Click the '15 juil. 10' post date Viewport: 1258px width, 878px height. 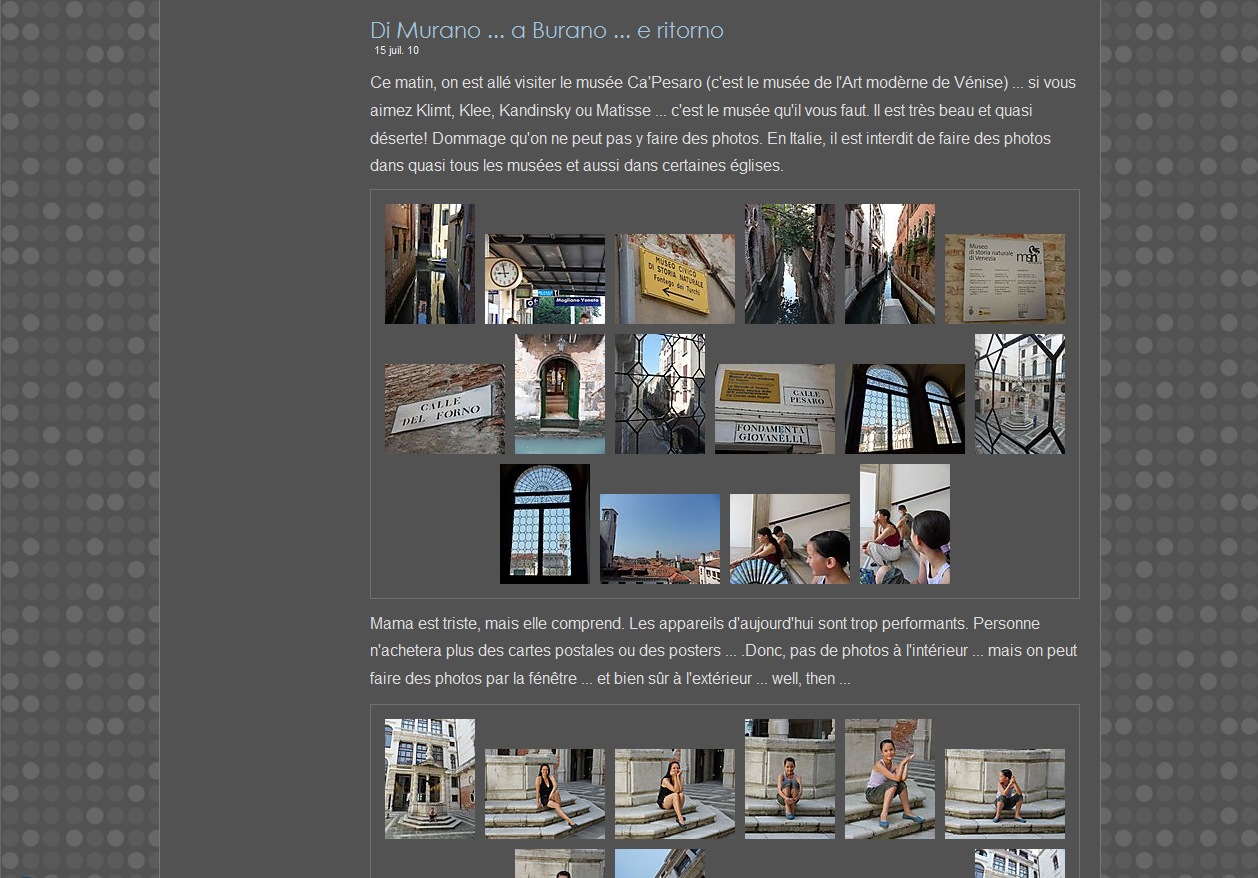pos(396,50)
